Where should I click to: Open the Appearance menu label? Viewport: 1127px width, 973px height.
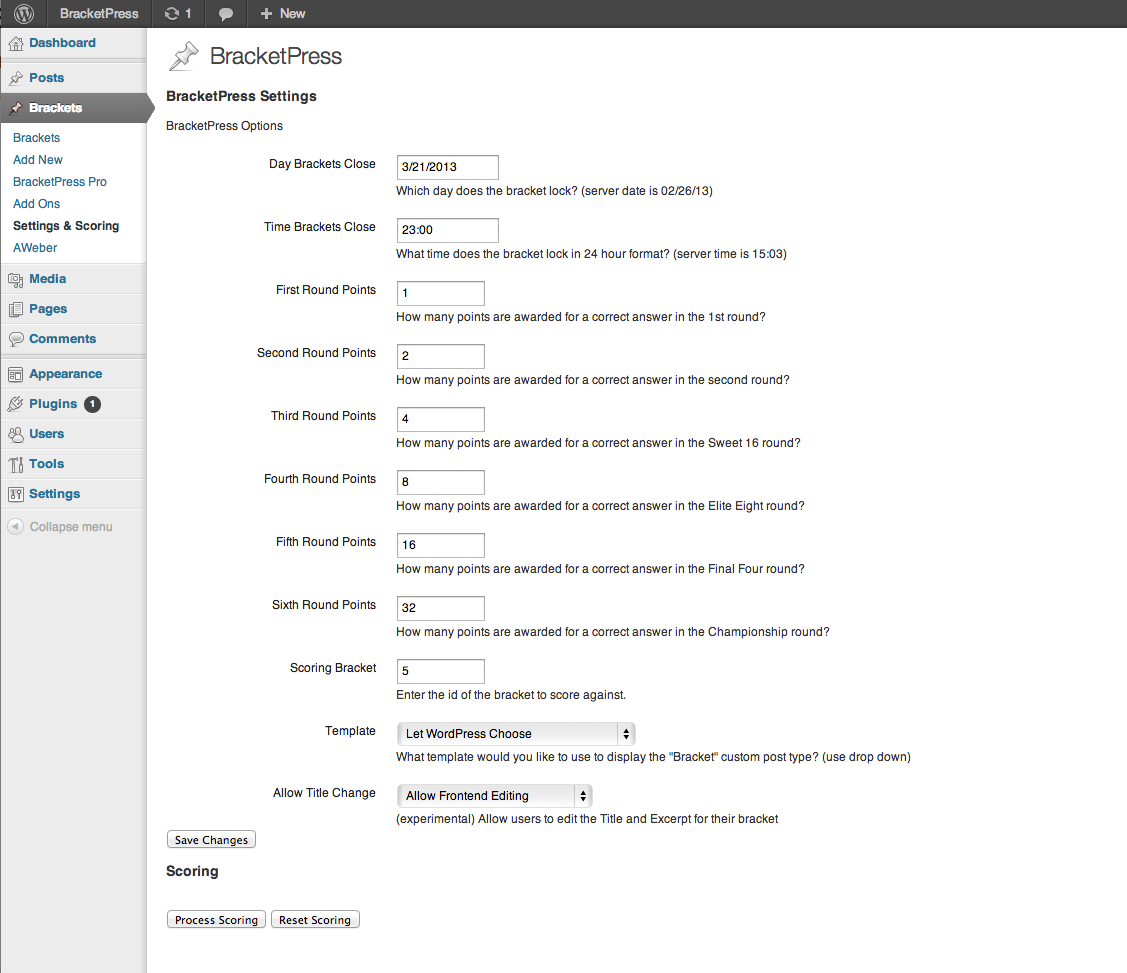point(65,374)
